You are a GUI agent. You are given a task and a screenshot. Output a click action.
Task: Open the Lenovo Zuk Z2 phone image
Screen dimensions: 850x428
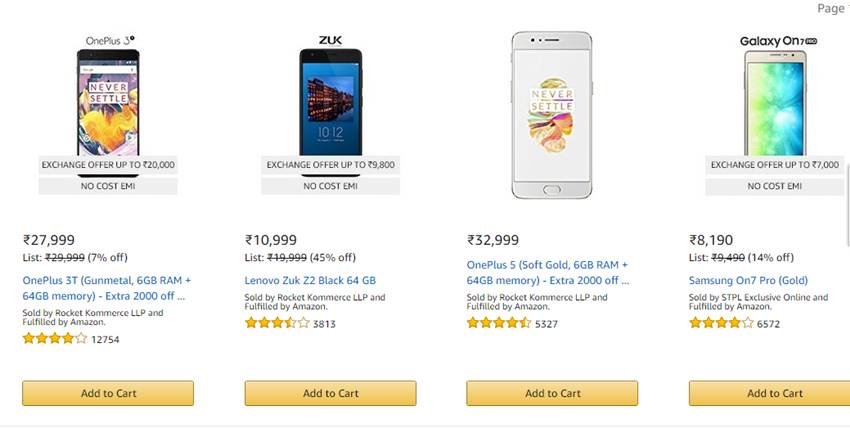[330, 100]
